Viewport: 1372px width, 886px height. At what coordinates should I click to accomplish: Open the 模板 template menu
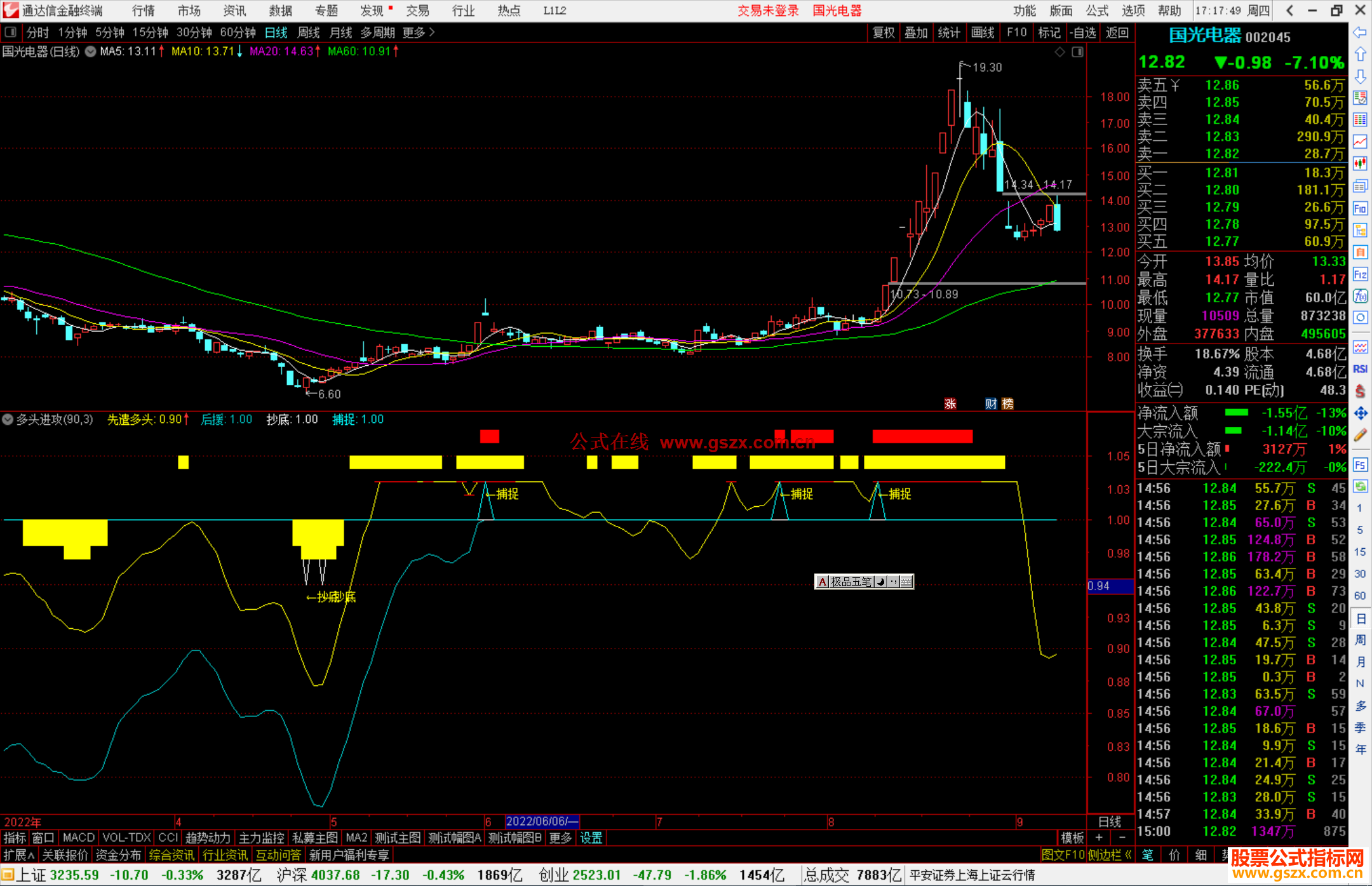click(1072, 838)
